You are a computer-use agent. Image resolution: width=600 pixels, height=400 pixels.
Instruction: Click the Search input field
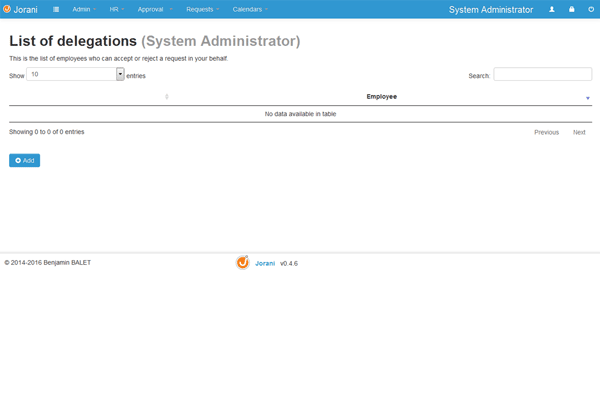tap(542, 75)
